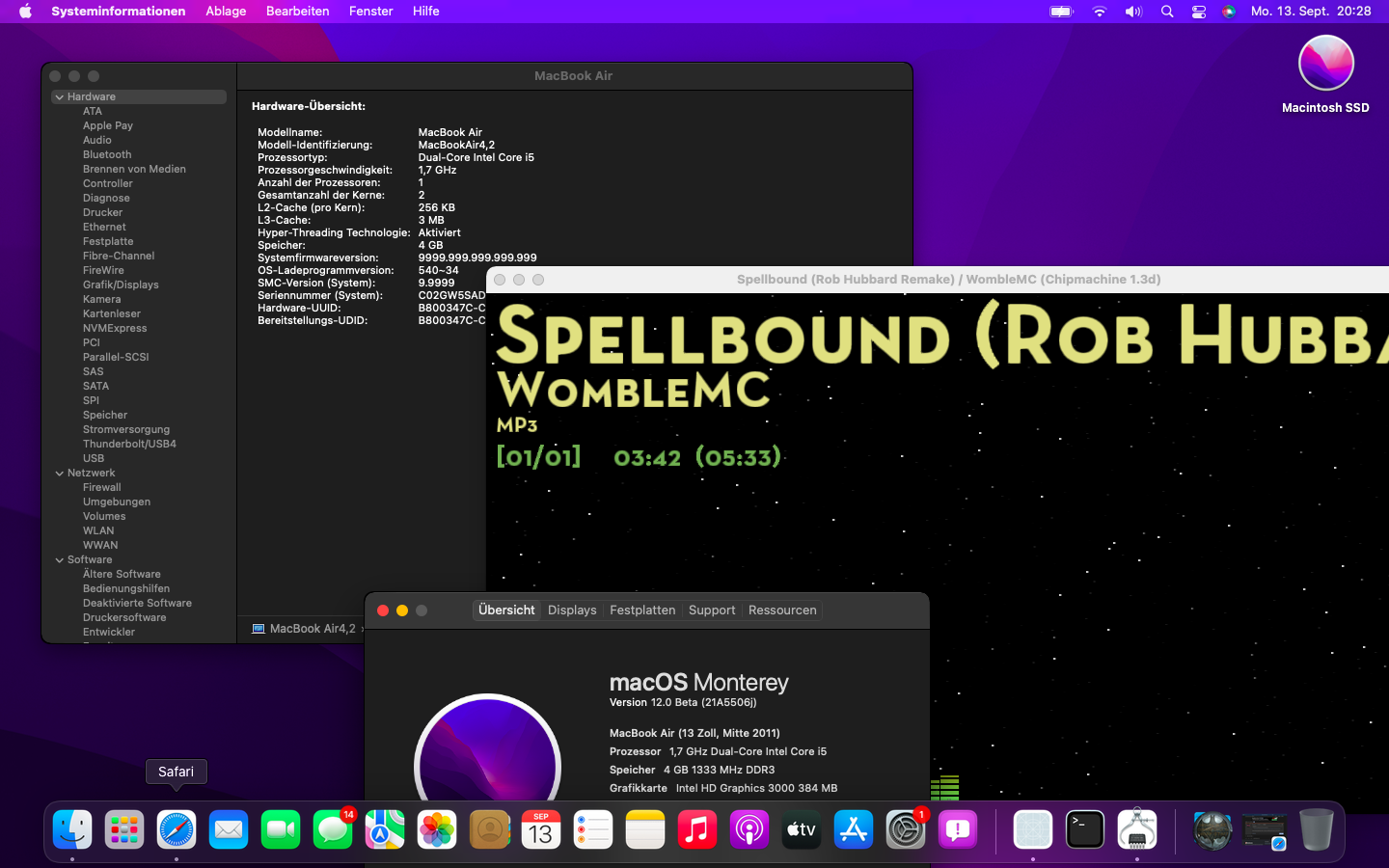The height and width of the screenshot is (868, 1389).
Task: Open Messages with 14 unread badge
Action: tap(333, 829)
